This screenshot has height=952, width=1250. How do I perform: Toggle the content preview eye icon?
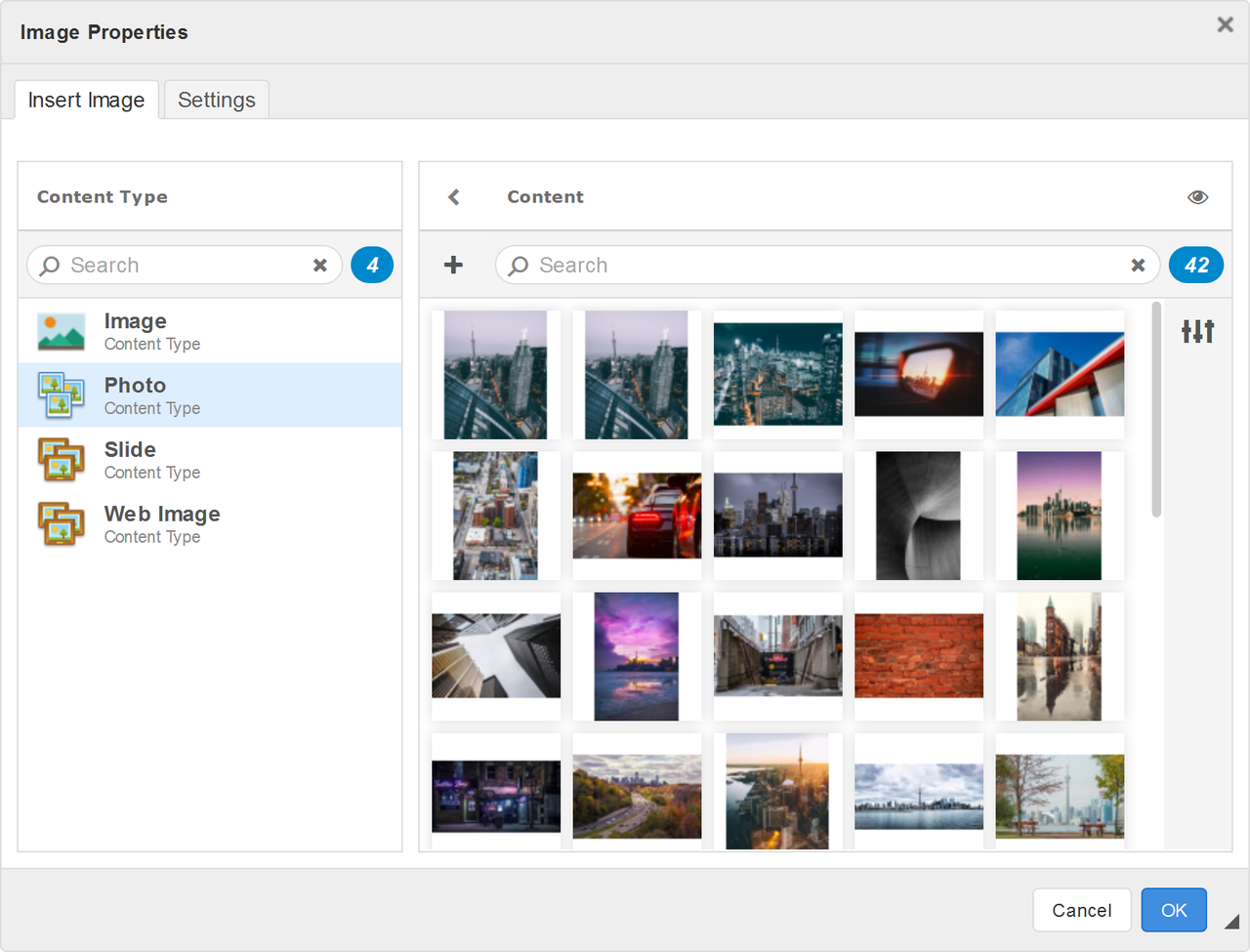coord(1197,196)
